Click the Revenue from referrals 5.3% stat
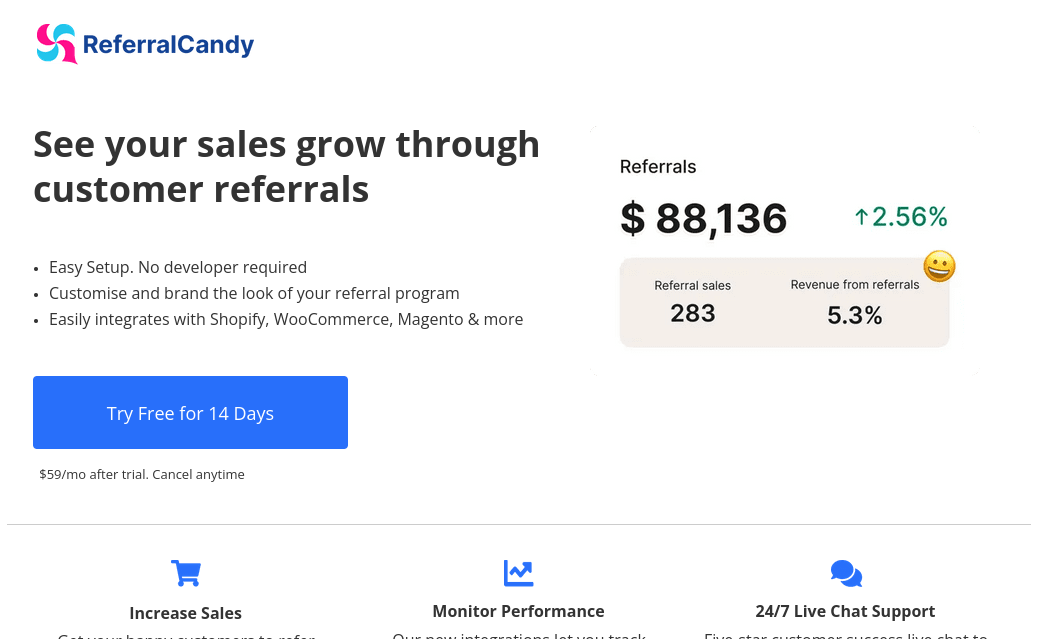This screenshot has height=639, width=1059. (854, 303)
